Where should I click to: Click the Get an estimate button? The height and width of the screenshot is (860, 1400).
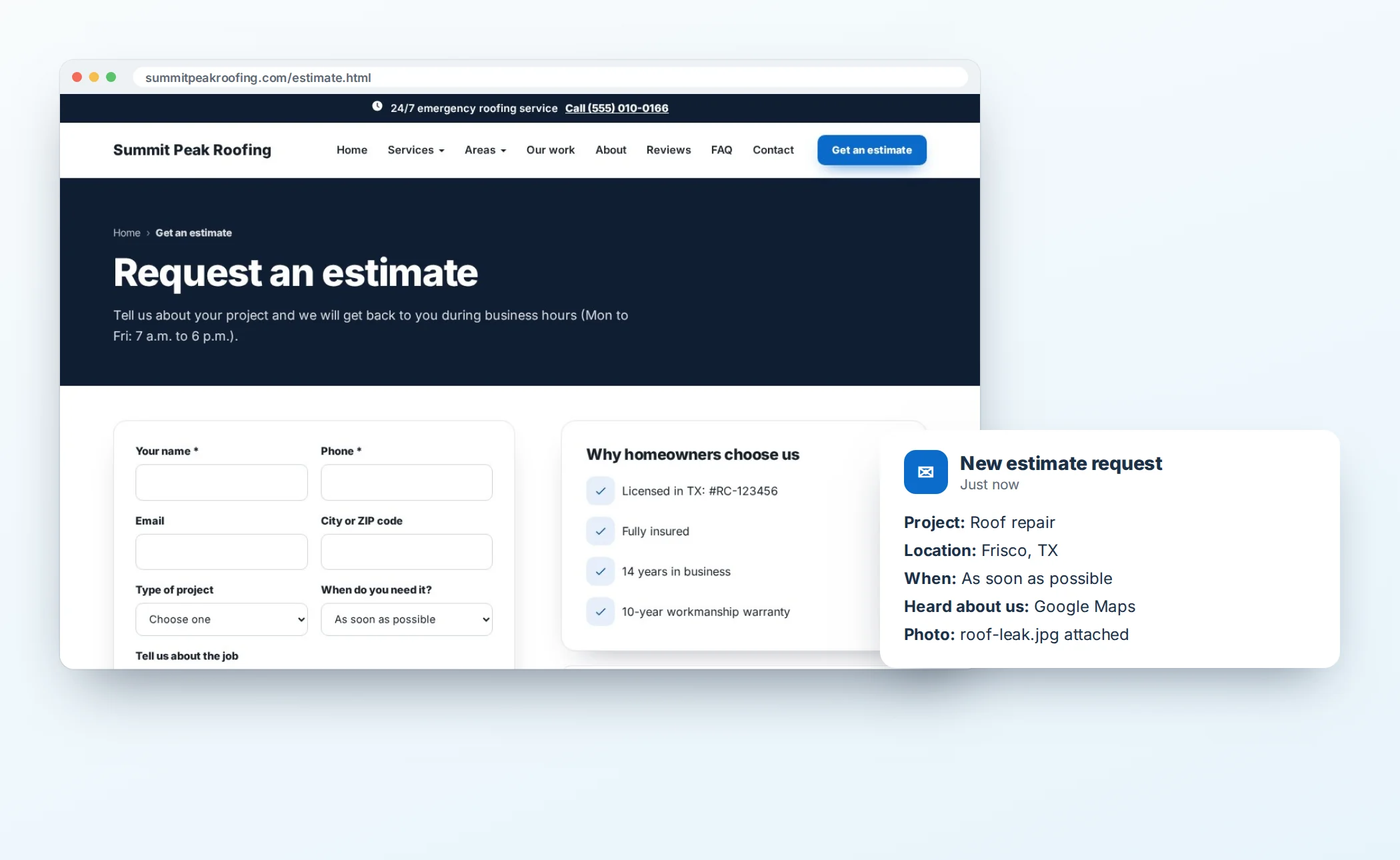click(x=872, y=150)
